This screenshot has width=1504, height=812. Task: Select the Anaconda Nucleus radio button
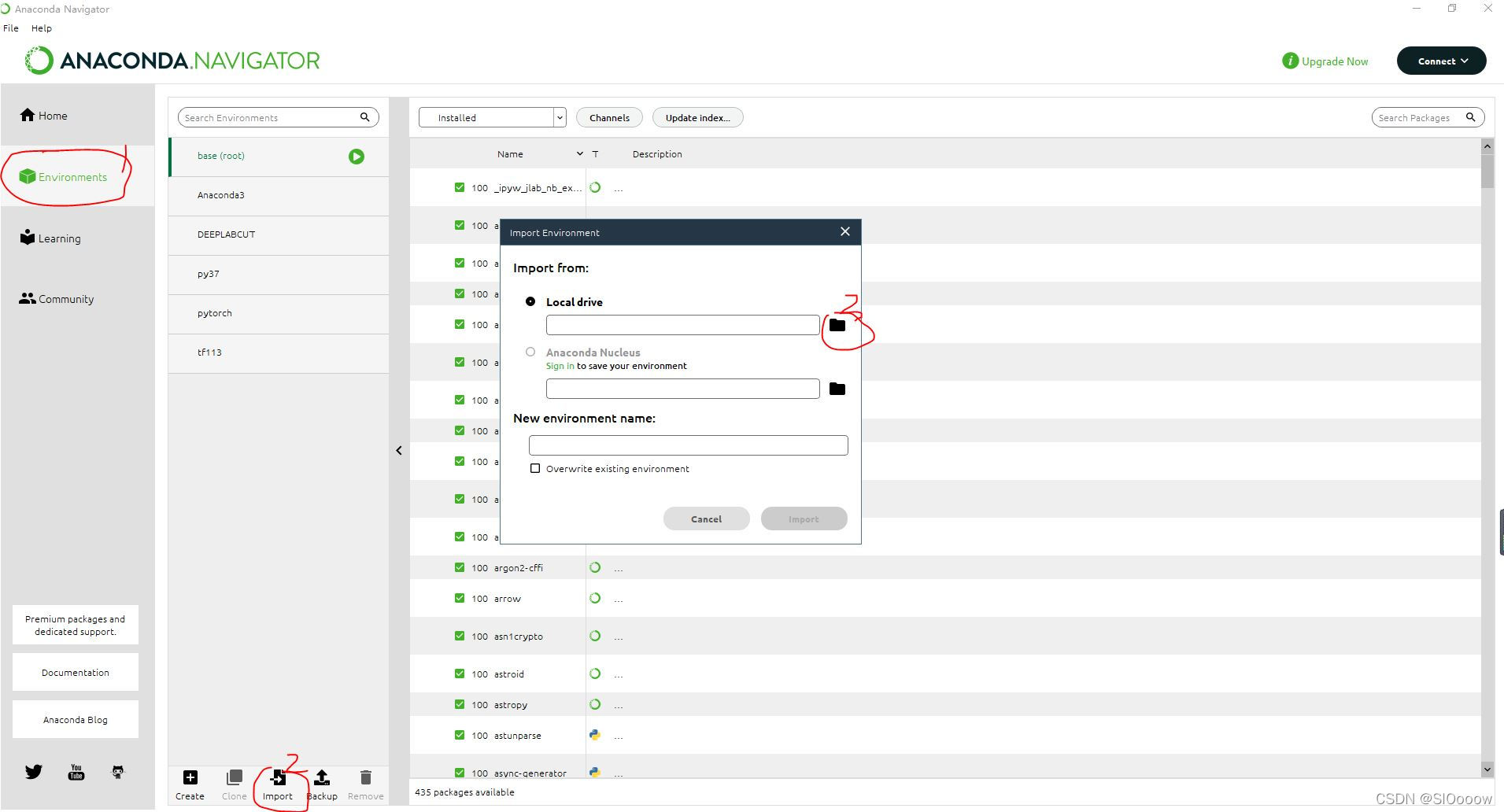(530, 352)
